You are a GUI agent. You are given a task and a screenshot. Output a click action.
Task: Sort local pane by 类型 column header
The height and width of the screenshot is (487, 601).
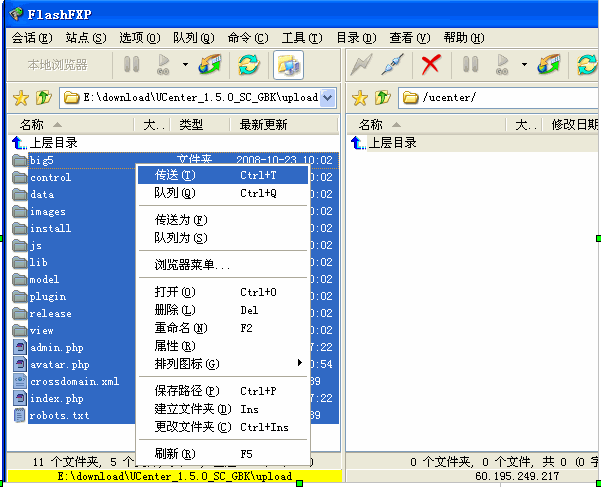tap(200, 125)
